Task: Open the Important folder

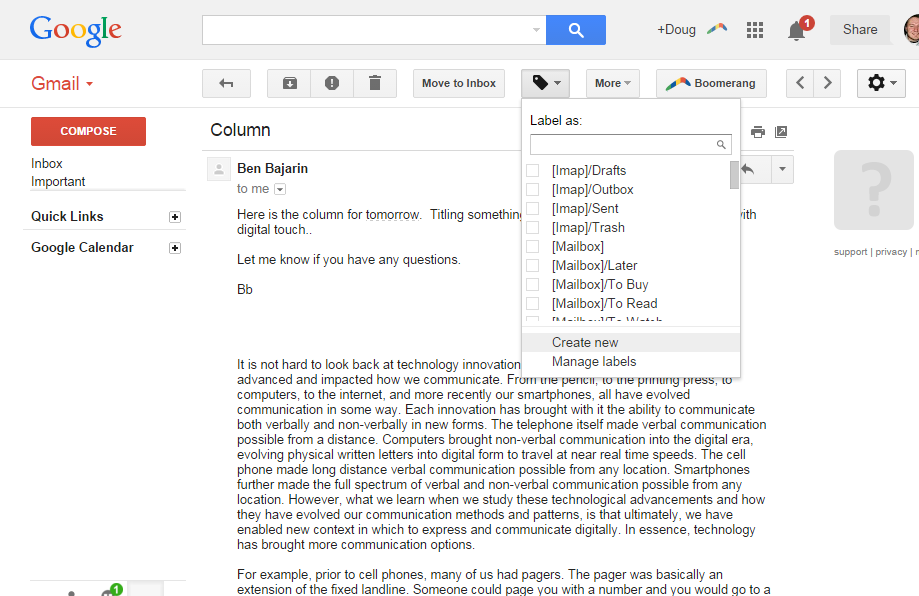Action: [58, 182]
